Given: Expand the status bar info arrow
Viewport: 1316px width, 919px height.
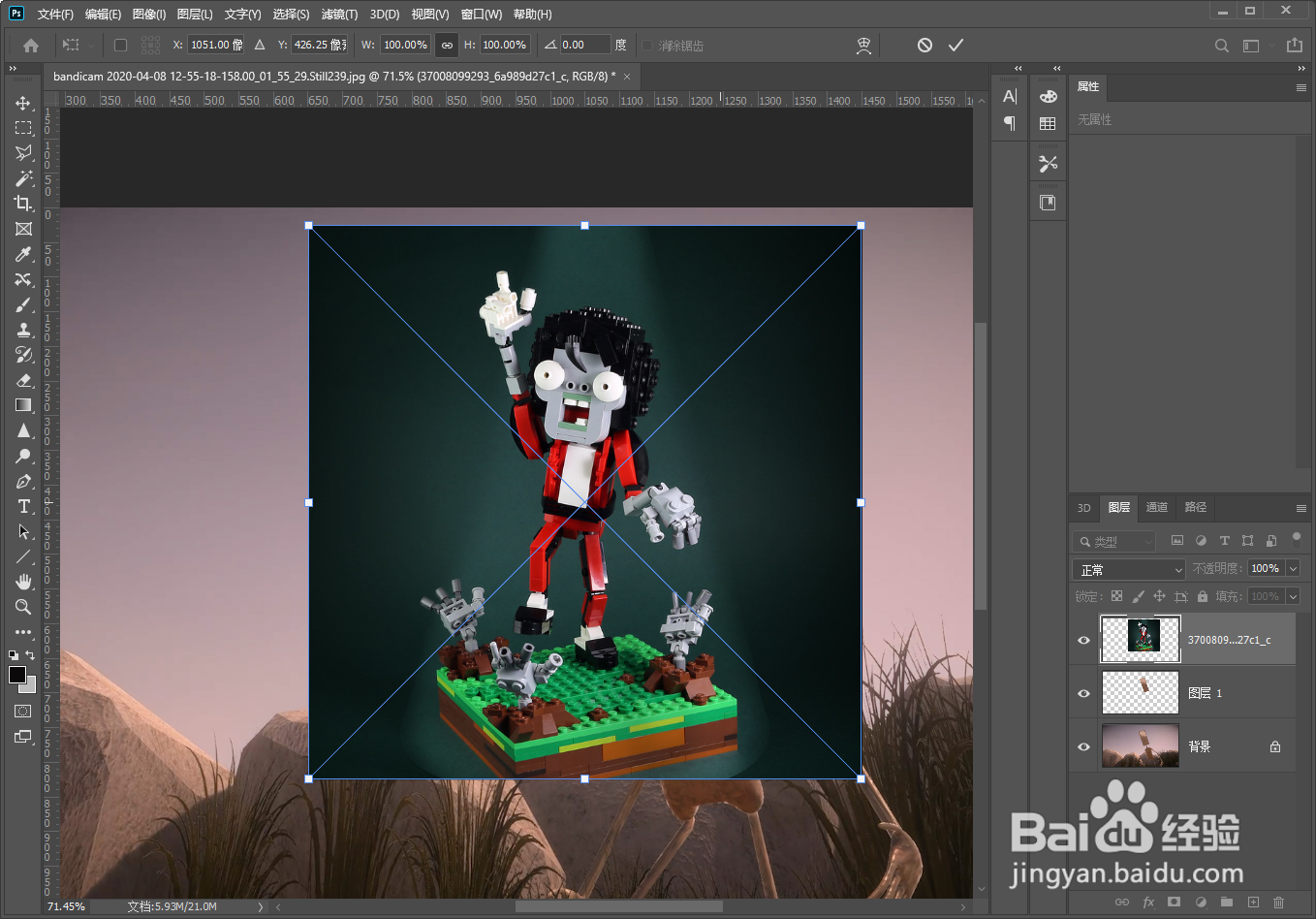Looking at the screenshot, I should [260, 907].
